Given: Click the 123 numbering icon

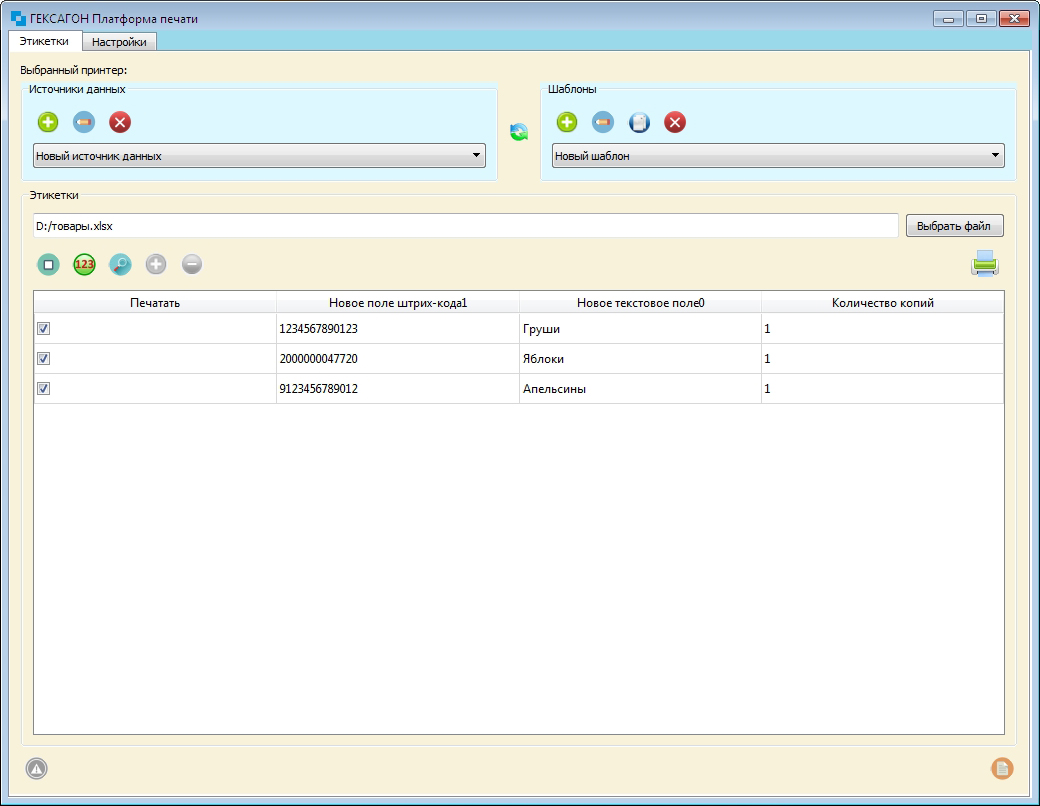Looking at the screenshot, I should [84, 264].
